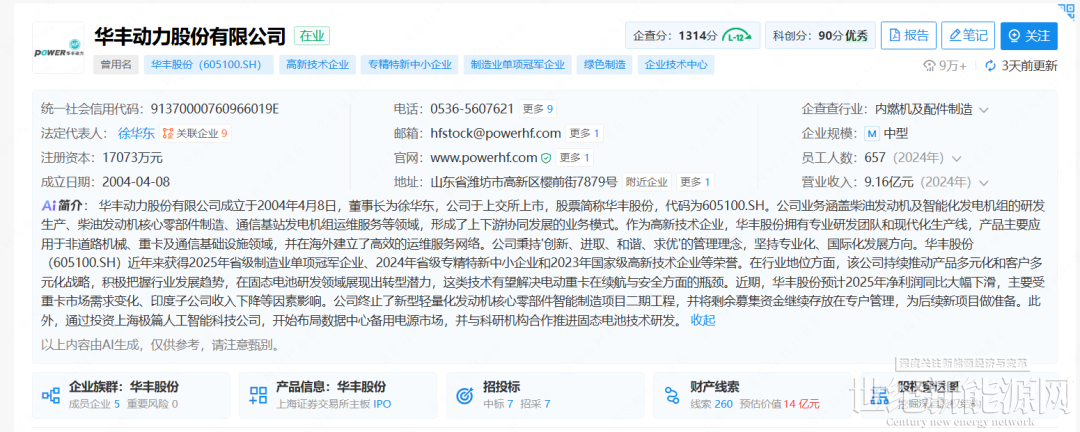Follow company with 关注 button

(1028, 36)
